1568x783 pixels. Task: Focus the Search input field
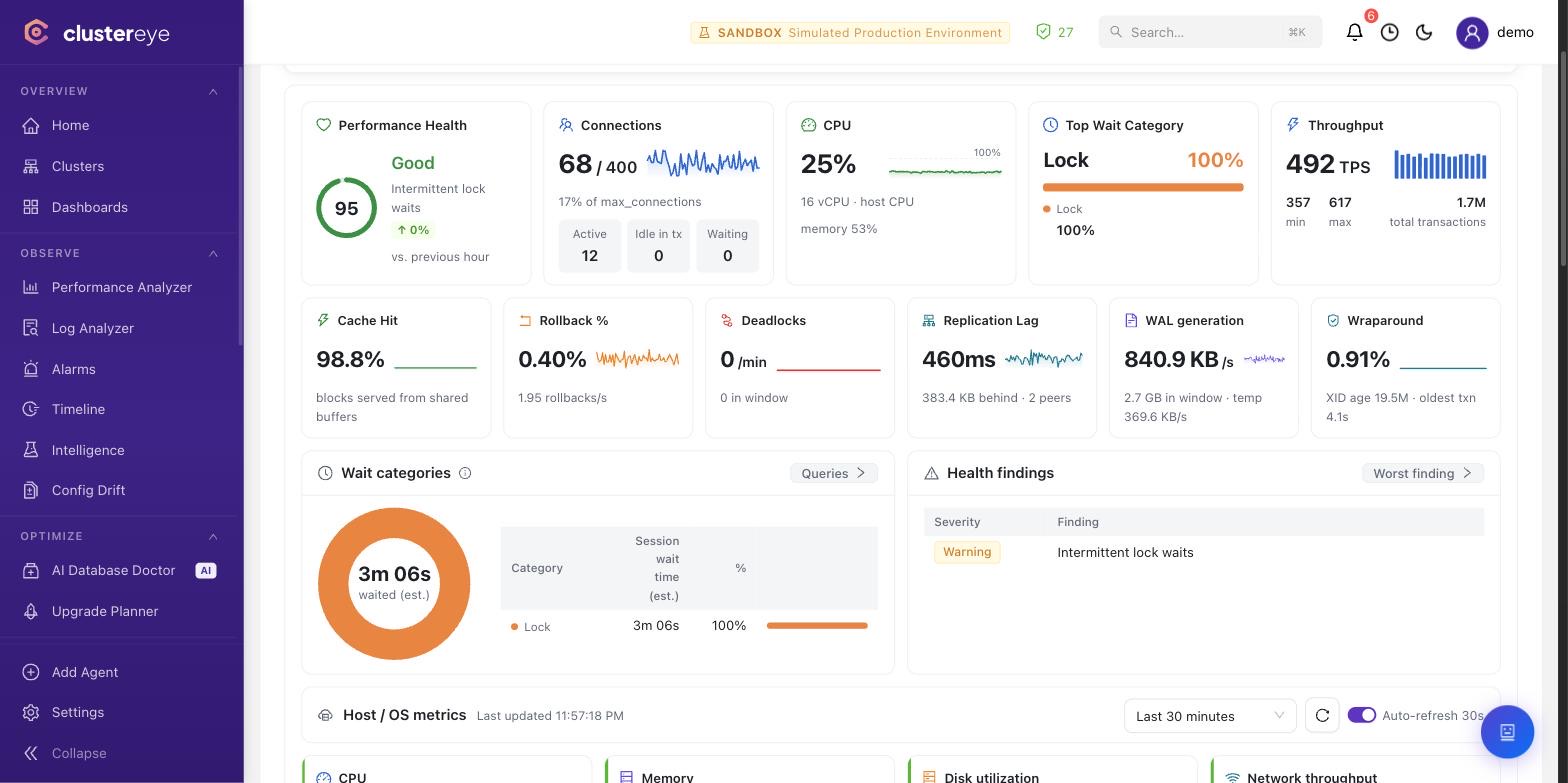click(x=1210, y=32)
